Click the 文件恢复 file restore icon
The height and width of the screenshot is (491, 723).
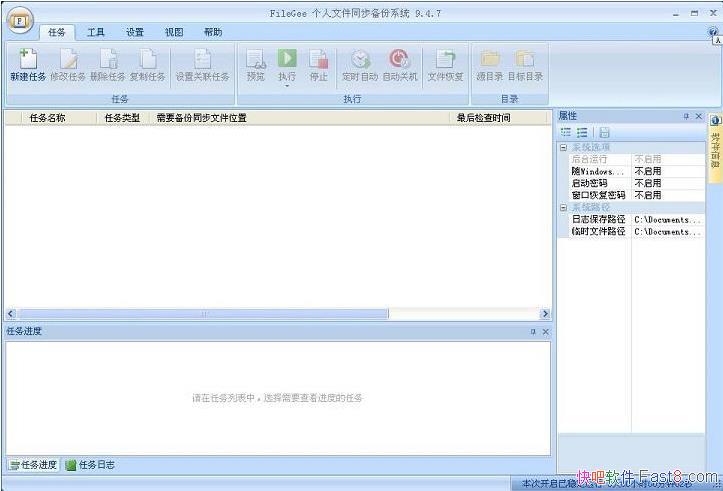coord(445,59)
